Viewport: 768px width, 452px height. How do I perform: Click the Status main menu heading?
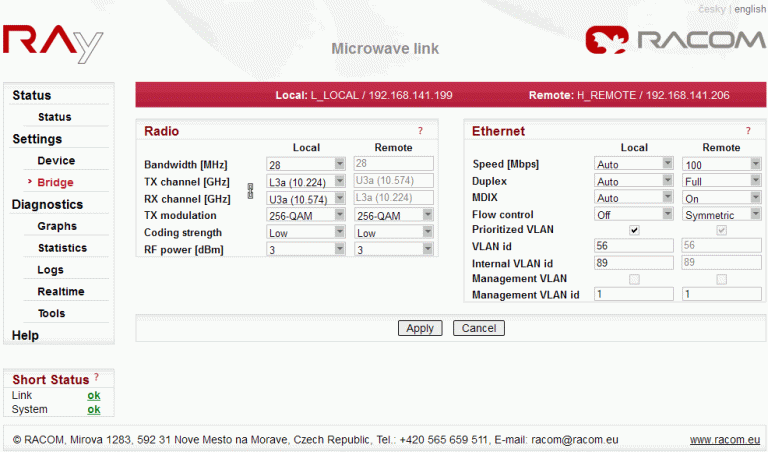(x=32, y=95)
